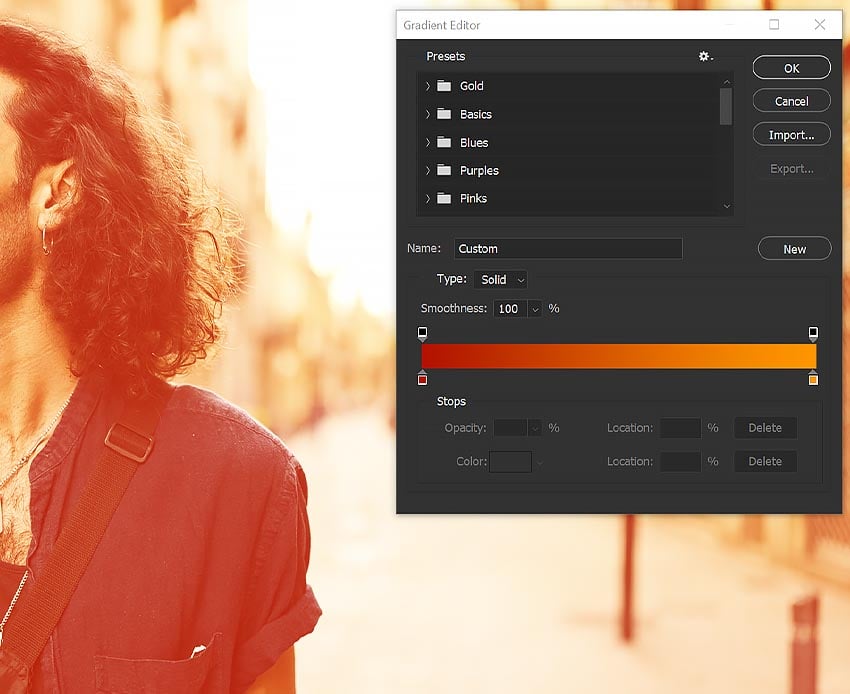Select the Pinks folder icon

[444, 198]
